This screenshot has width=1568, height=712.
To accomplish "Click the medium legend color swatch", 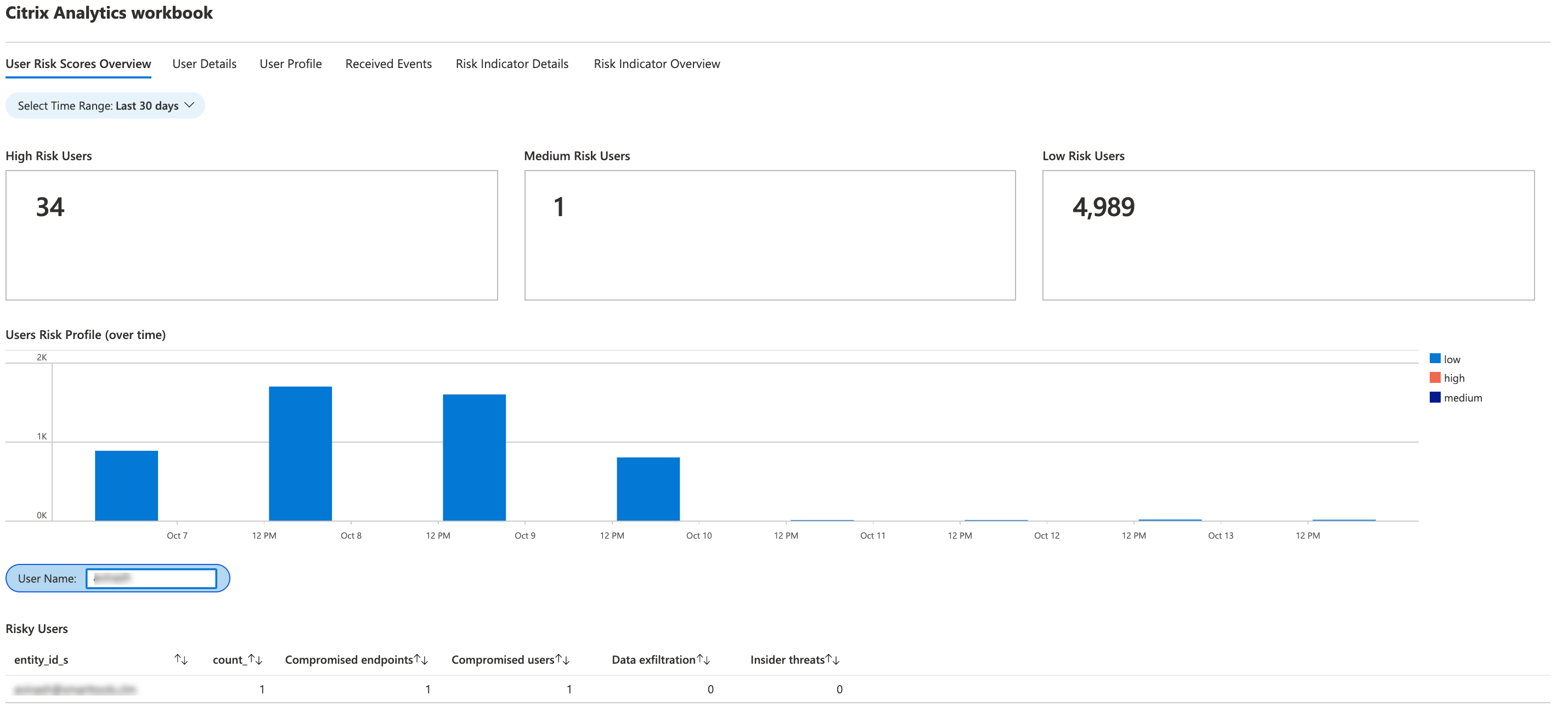I will 1435,397.
